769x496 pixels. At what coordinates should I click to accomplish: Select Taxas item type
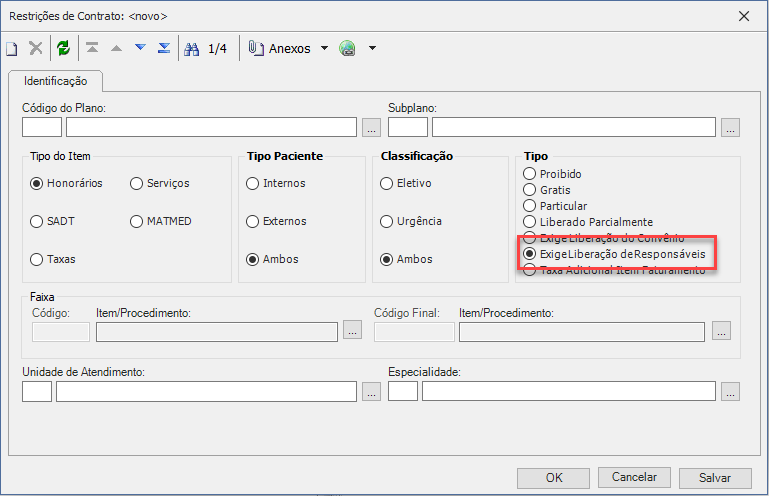point(52,259)
